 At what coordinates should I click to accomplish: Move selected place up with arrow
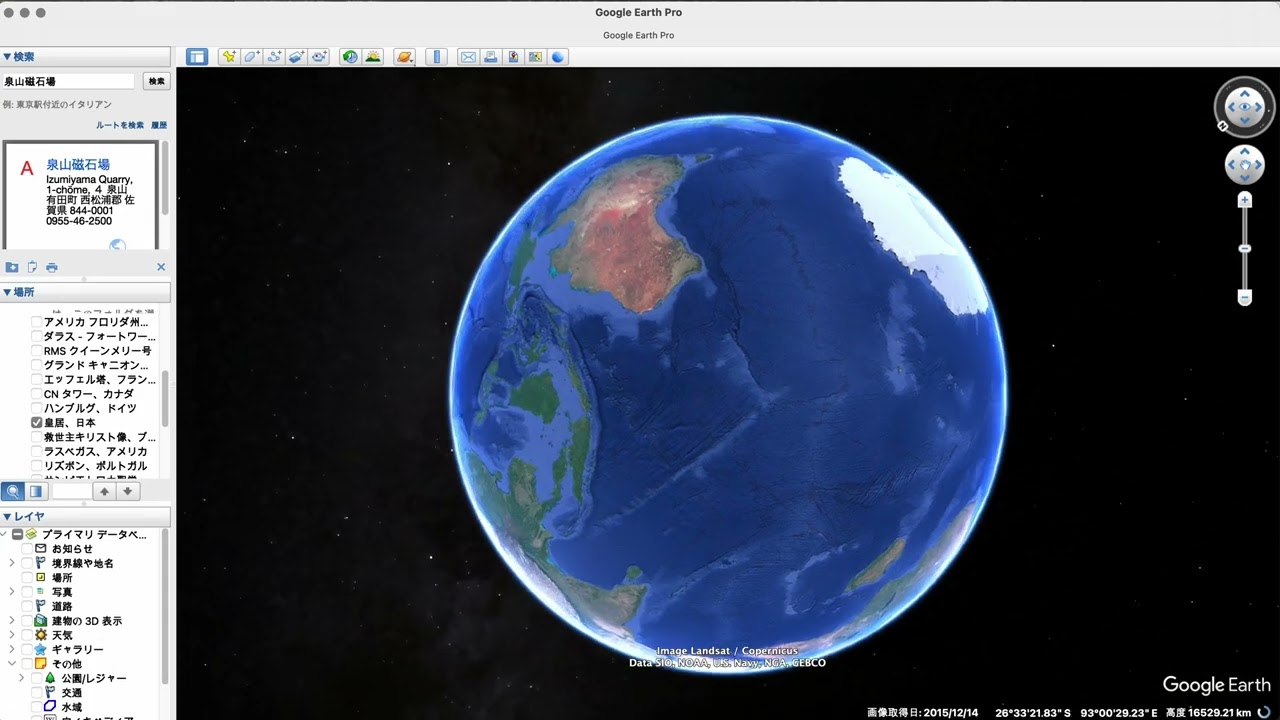click(x=104, y=491)
